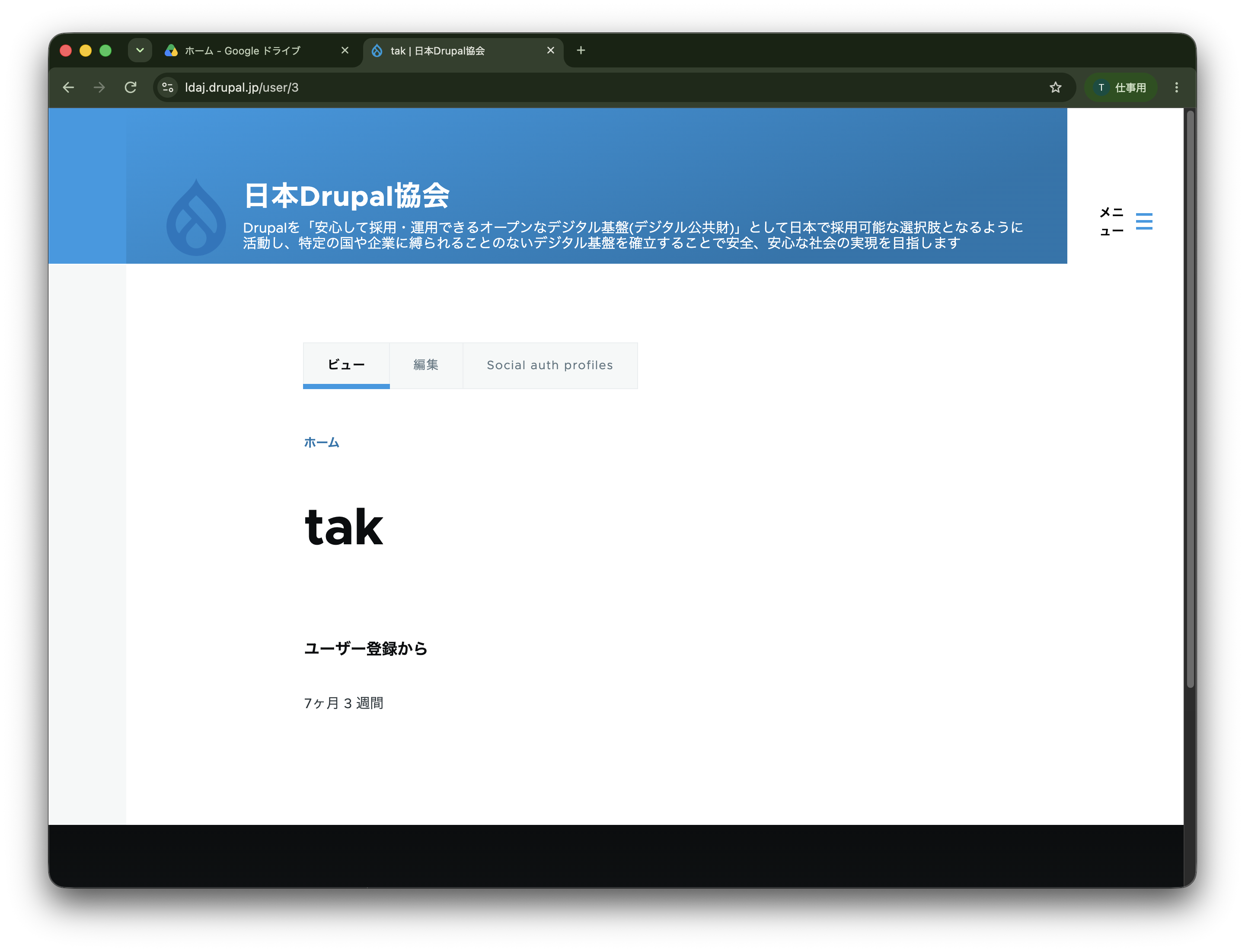
Task: Click the browser back arrow
Action: tap(69, 87)
